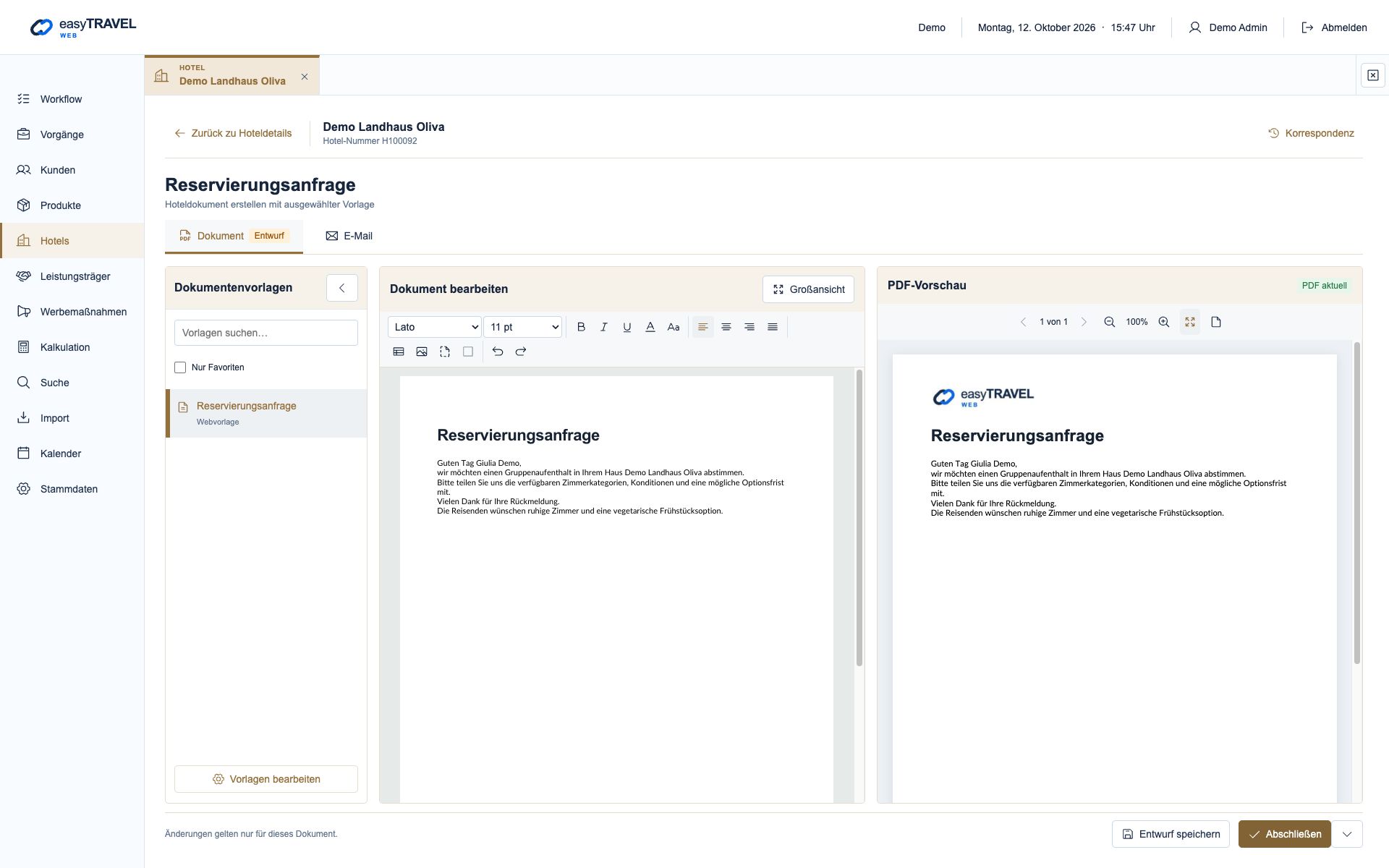The image size is (1389, 868).
Task: Open the 11 pt font size dropdown
Action: [x=523, y=327]
